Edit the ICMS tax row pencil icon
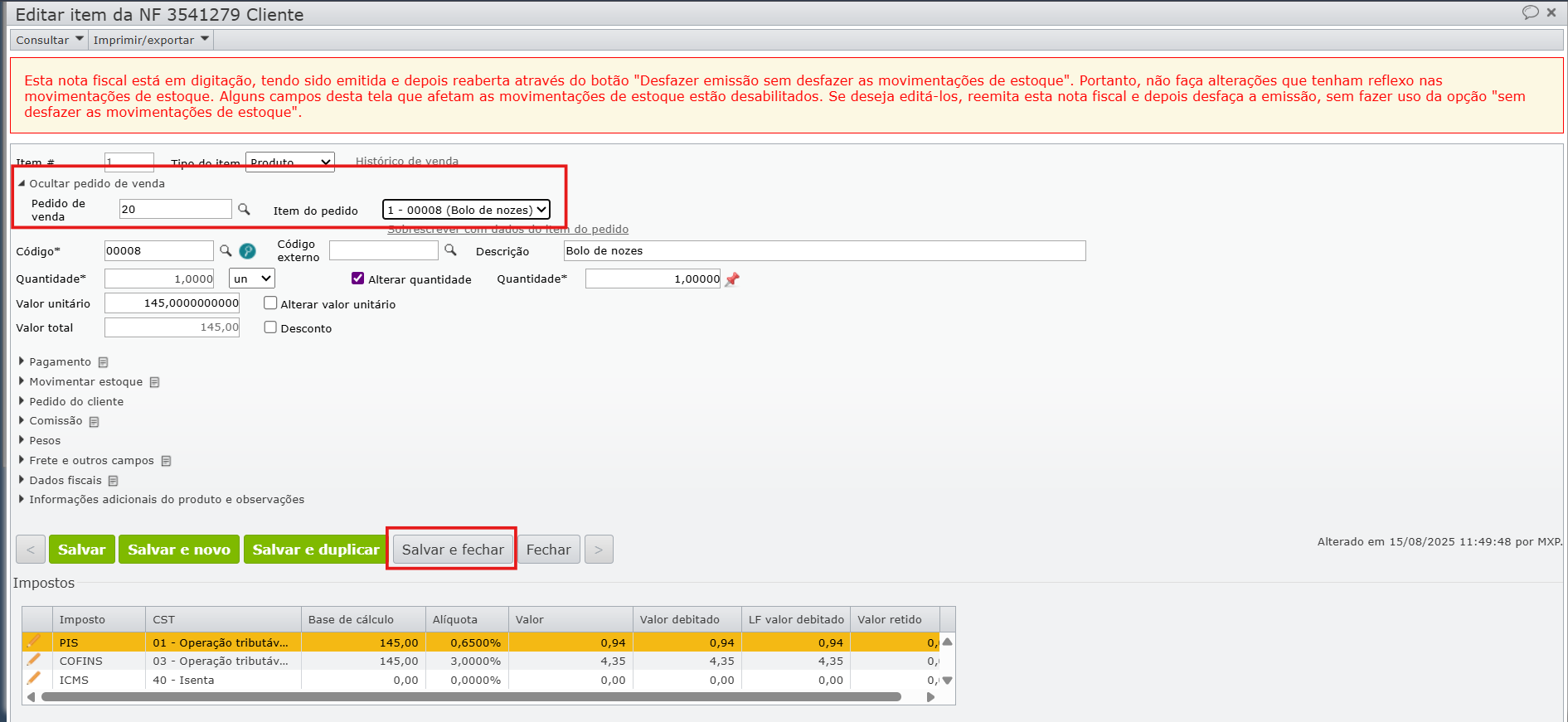 point(33,679)
